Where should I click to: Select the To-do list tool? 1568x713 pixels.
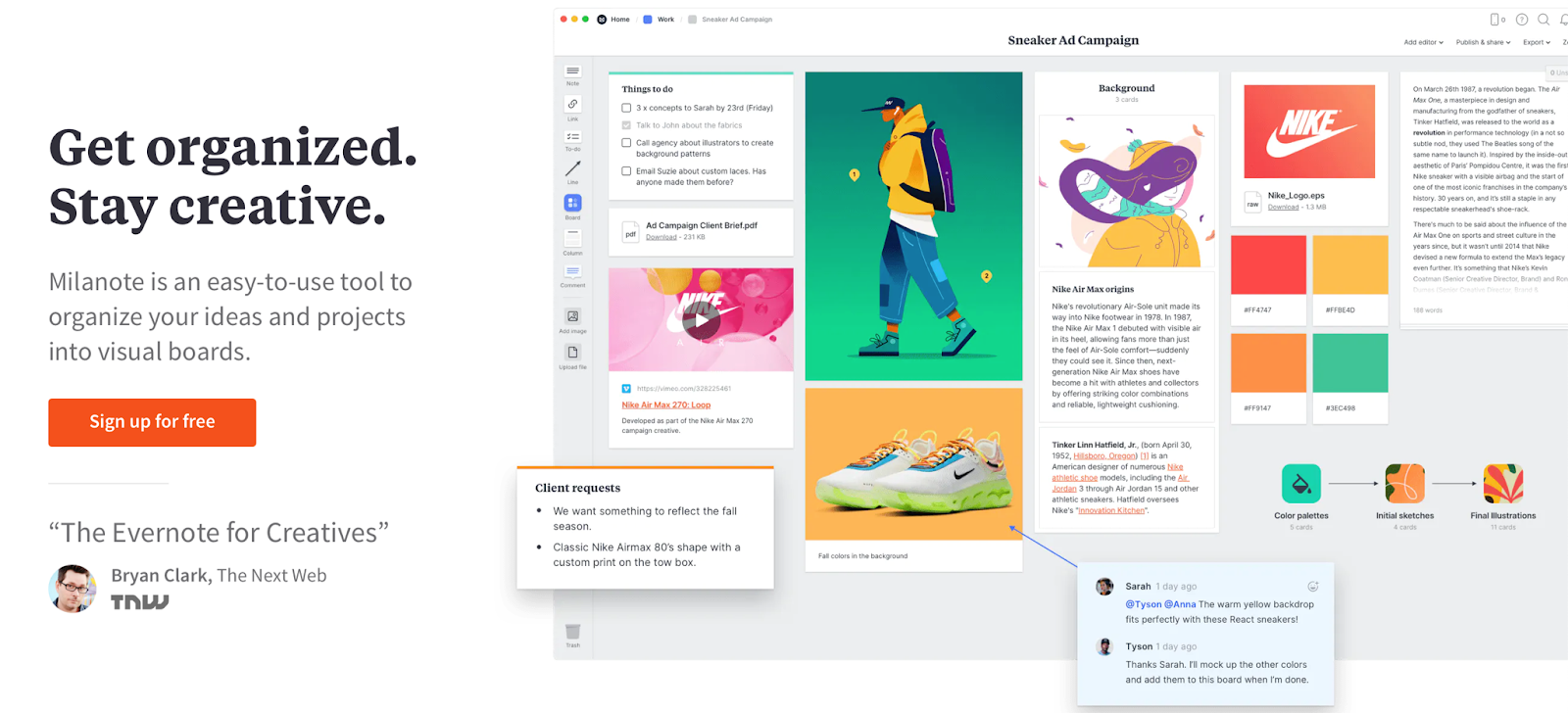(x=572, y=137)
